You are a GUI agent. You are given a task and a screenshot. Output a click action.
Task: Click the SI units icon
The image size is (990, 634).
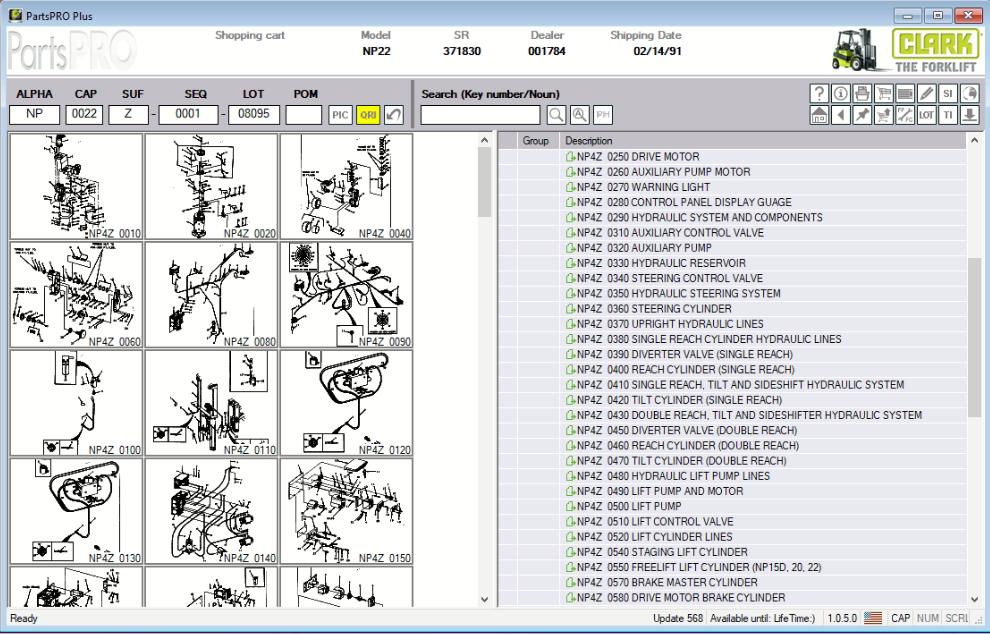[949, 94]
